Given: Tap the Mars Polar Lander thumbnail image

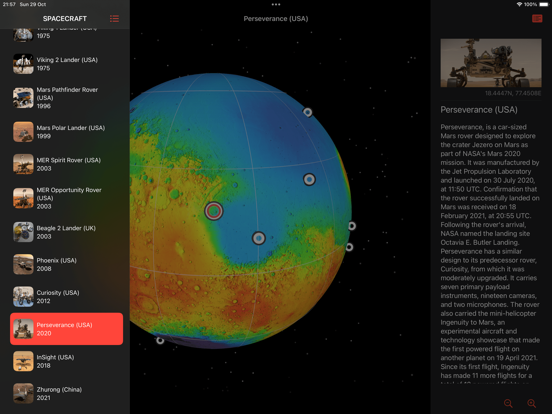Looking at the screenshot, I should coord(23,132).
